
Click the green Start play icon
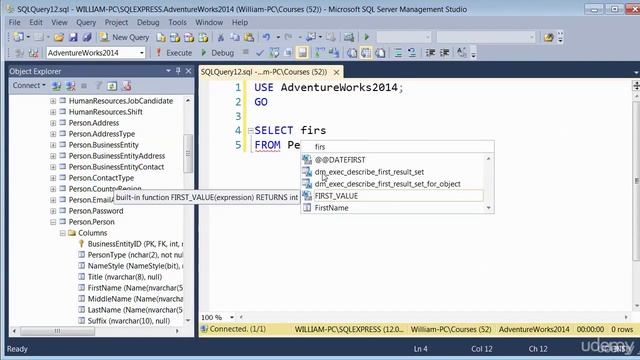367,38
